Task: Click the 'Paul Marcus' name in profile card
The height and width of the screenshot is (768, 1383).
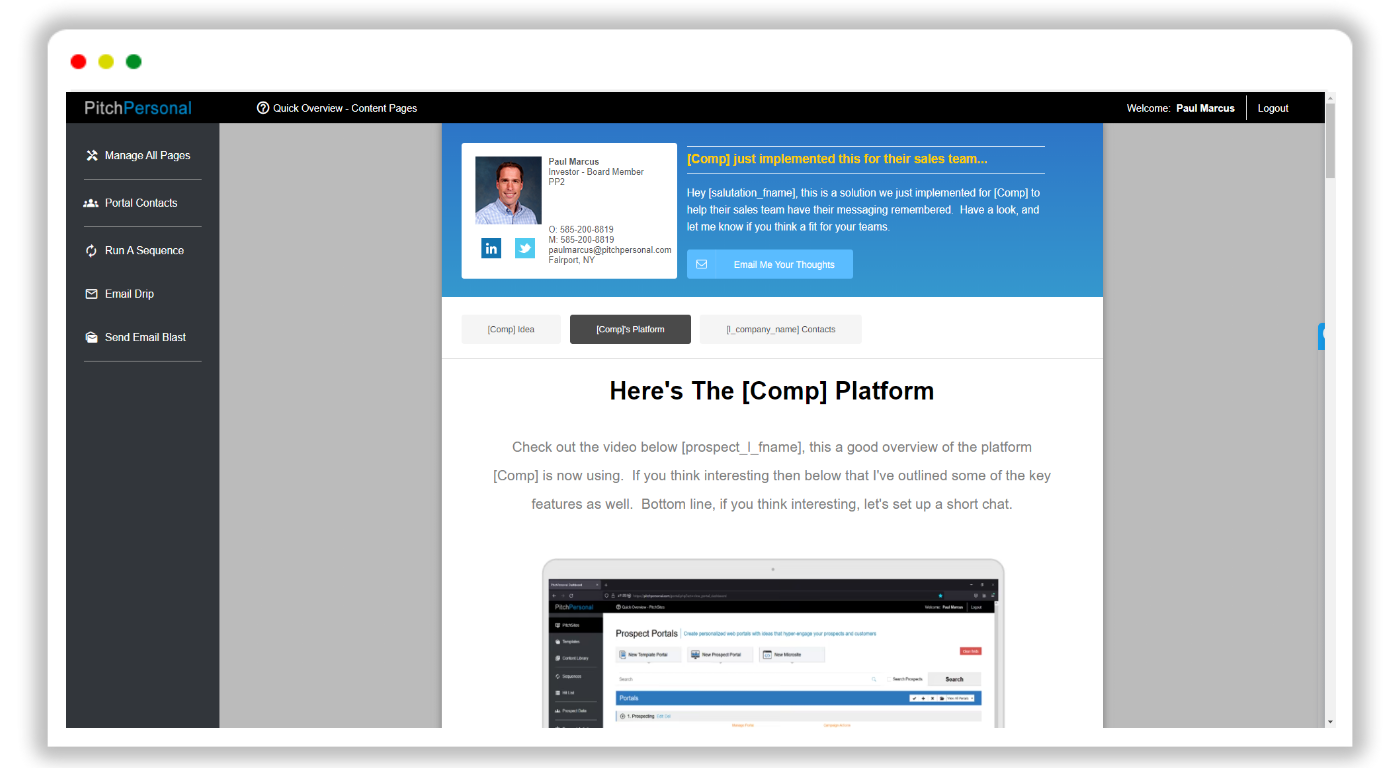Action: click(574, 162)
